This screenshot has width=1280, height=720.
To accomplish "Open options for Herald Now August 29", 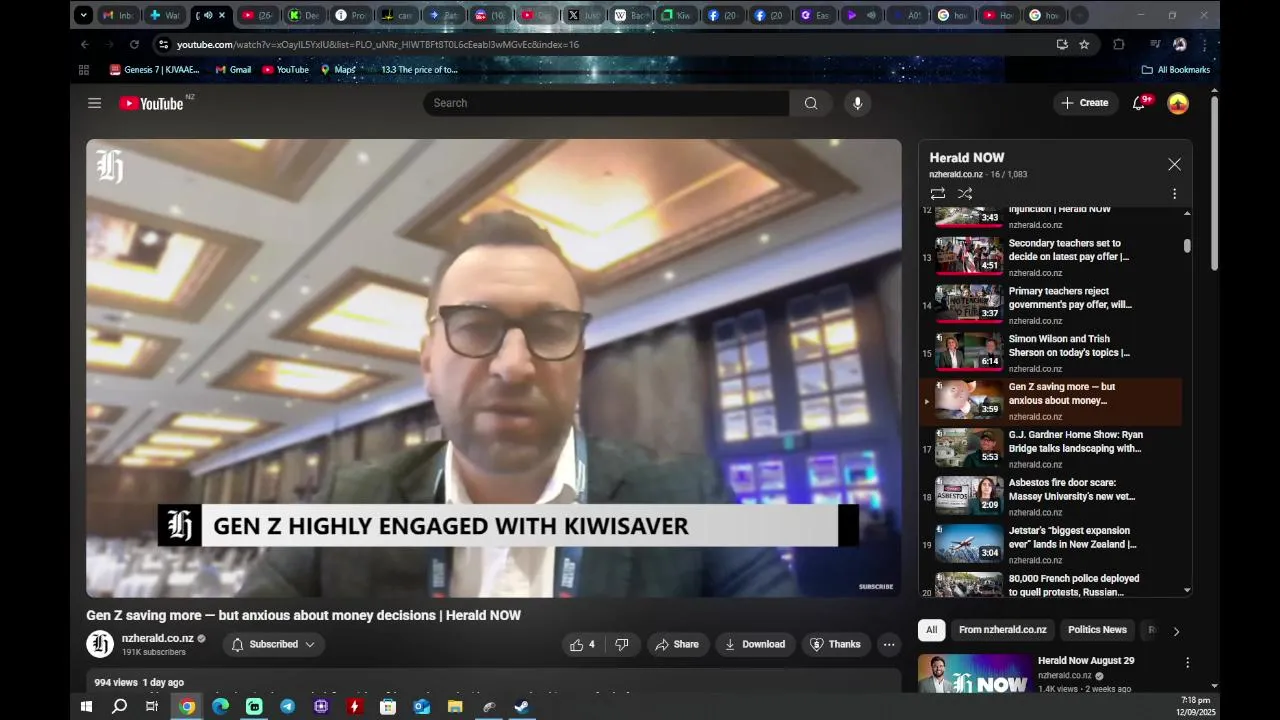I will pos(1187,663).
